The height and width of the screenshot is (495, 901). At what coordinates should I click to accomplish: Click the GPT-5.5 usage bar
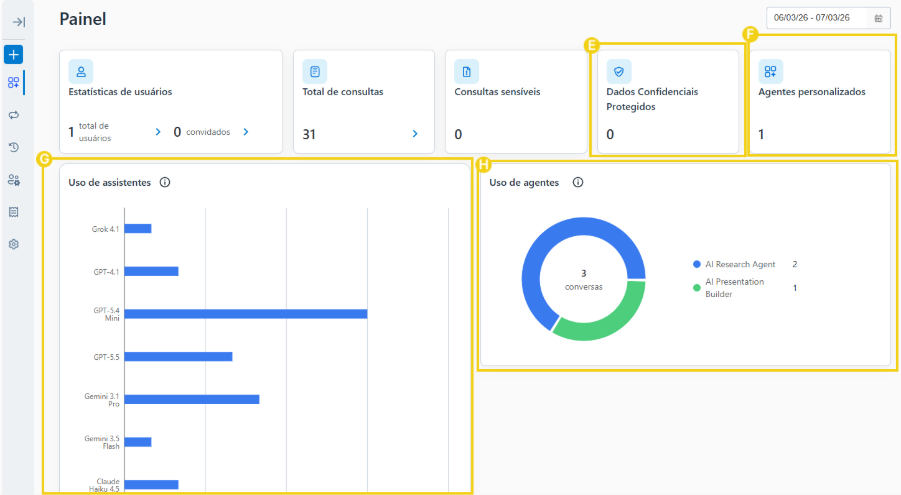[x=179, y=356]
